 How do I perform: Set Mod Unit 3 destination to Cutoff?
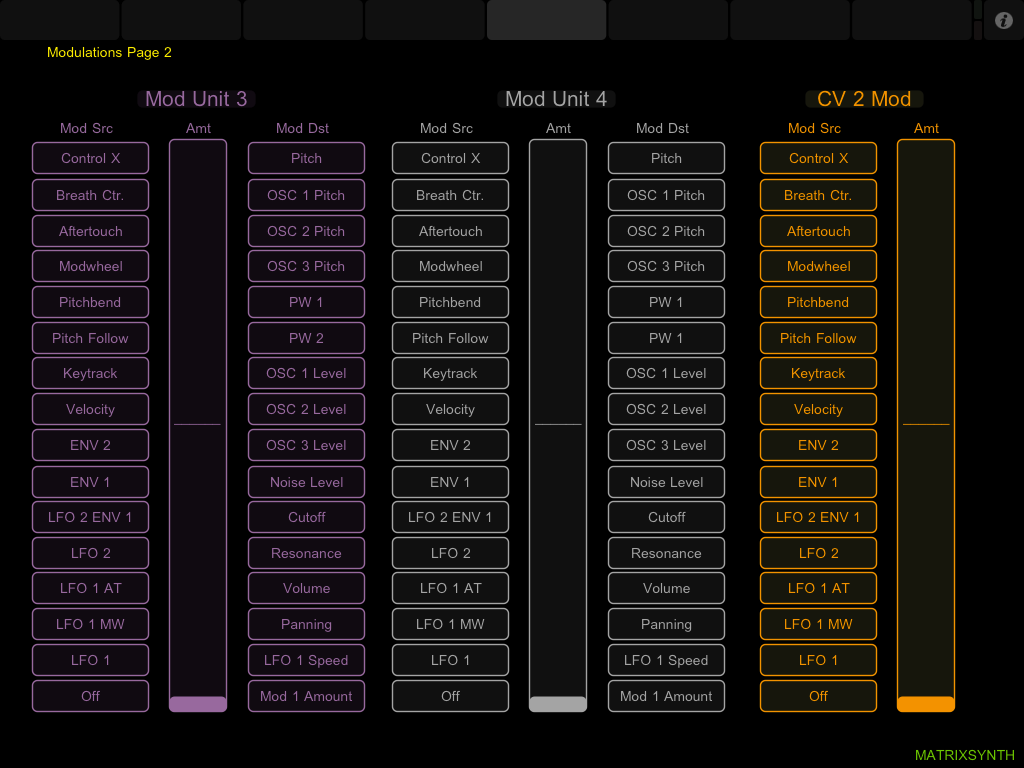[x=306, y=517]
